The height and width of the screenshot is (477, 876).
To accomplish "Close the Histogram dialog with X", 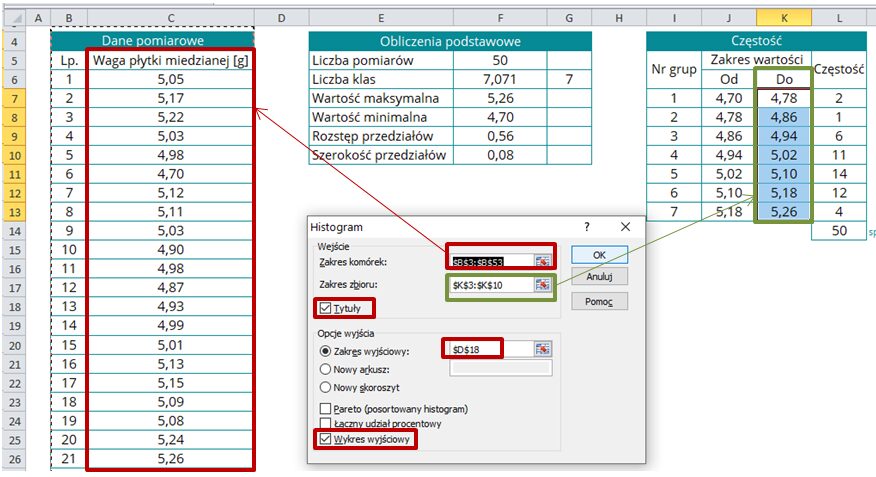I will pos(625,227).
